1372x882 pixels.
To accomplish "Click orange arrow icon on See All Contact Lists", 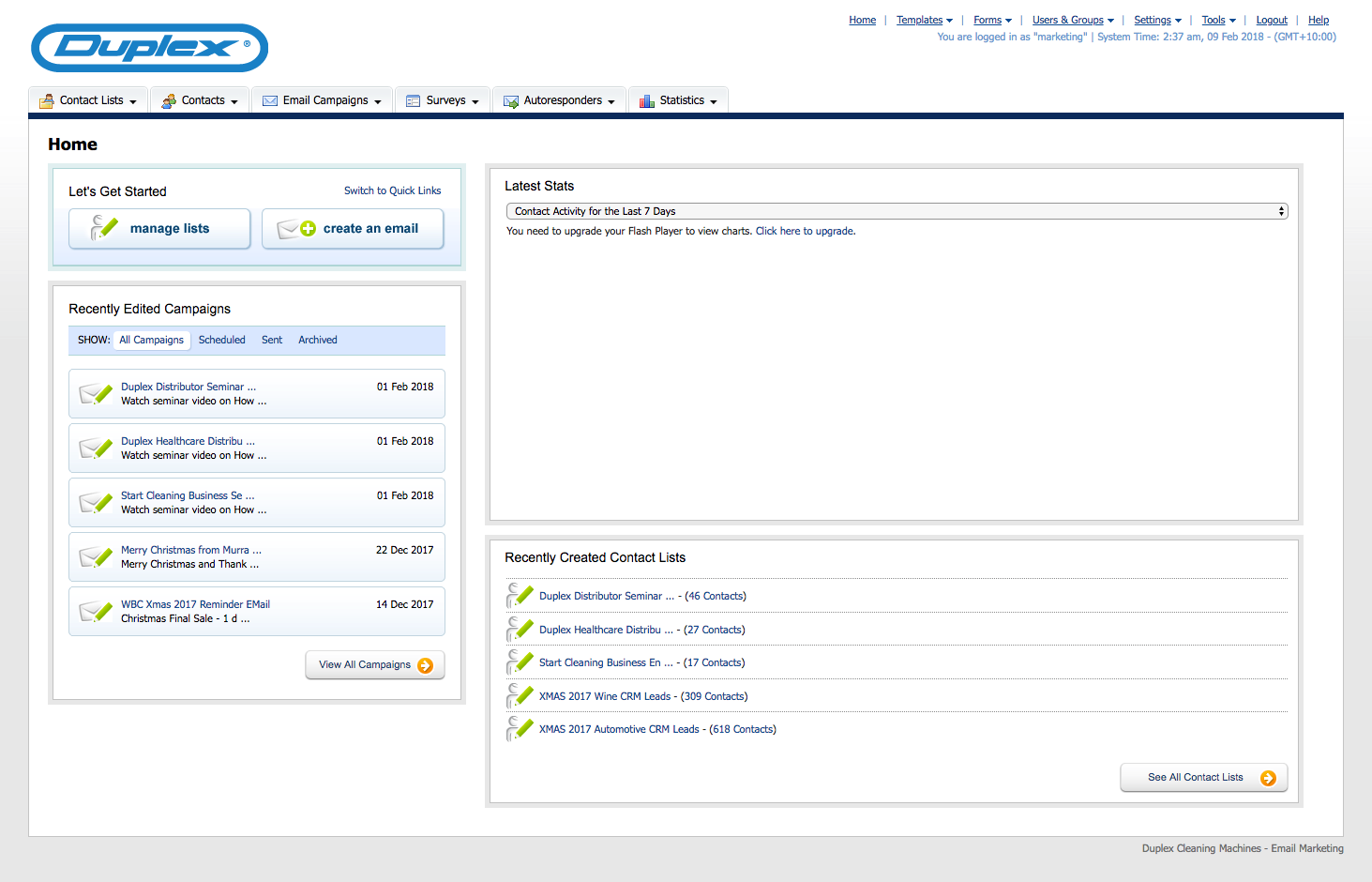I will [1268, 778].
